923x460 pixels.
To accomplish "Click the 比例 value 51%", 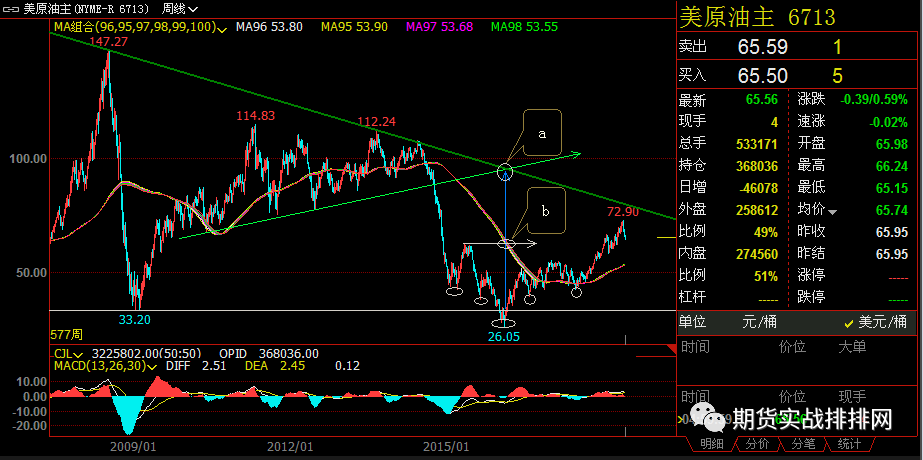I will tap(765, 276).
